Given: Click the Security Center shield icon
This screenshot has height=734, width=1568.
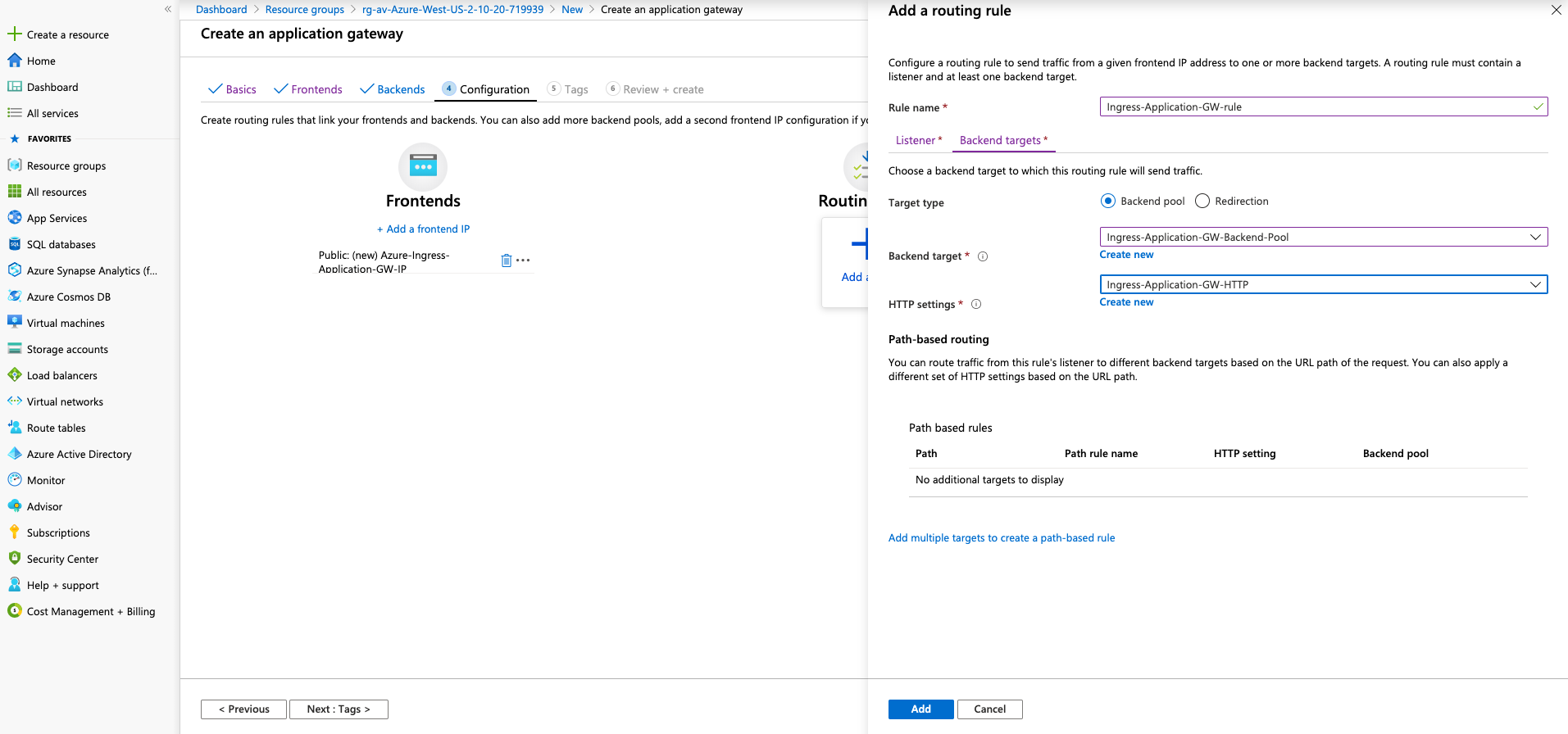Looking at the screenshot, I should (x=14, y=559).
